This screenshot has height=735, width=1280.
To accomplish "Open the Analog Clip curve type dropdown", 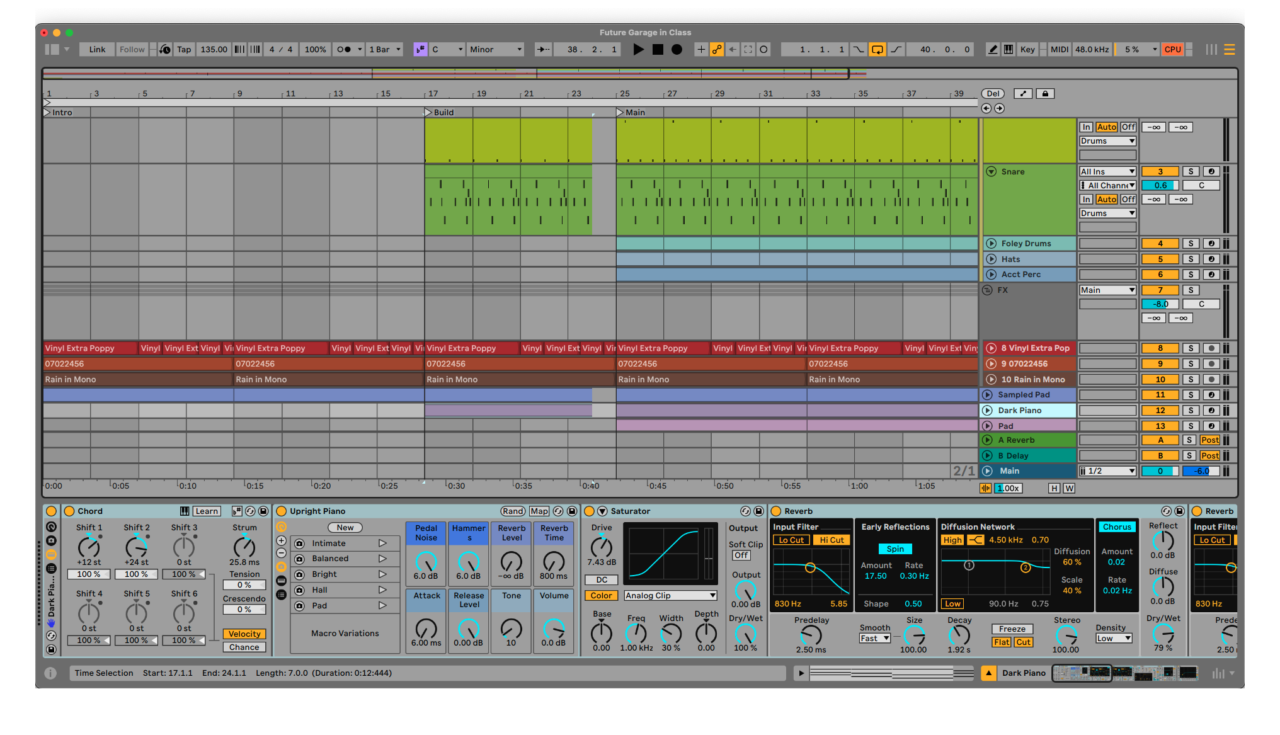I will pyautogui.click(x=670, y=596).
